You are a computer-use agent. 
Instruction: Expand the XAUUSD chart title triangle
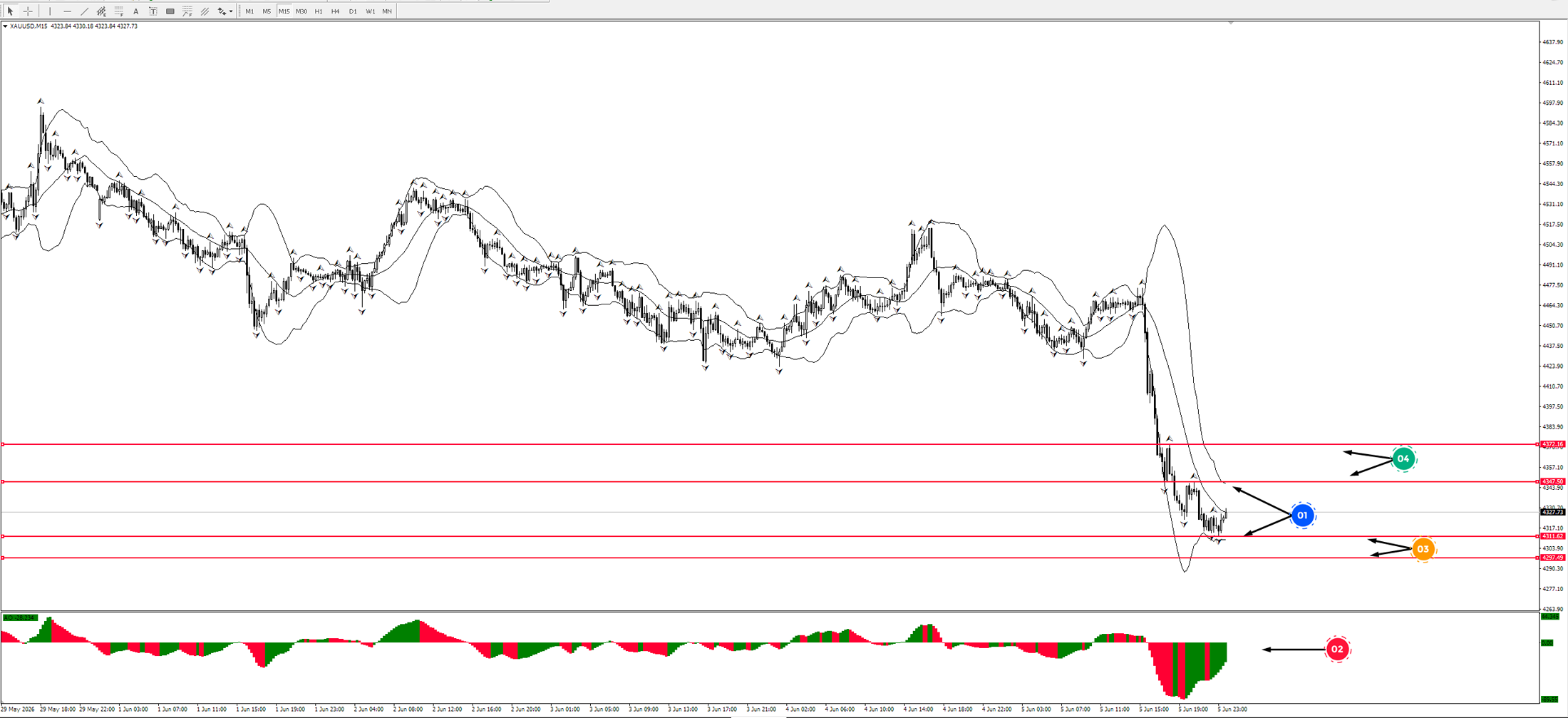click(5, 26)
